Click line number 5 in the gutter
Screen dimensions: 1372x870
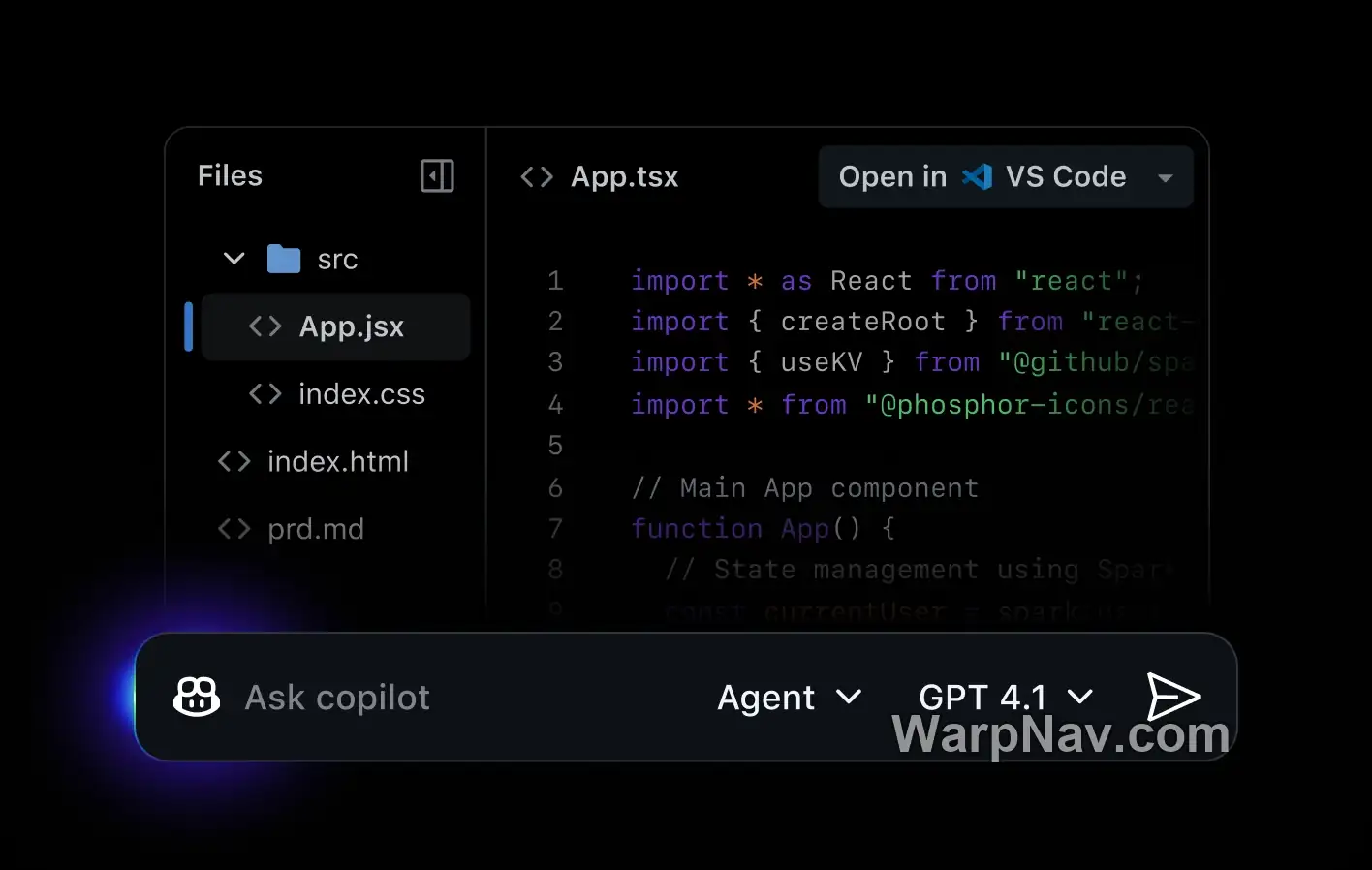tap(555, 446)
